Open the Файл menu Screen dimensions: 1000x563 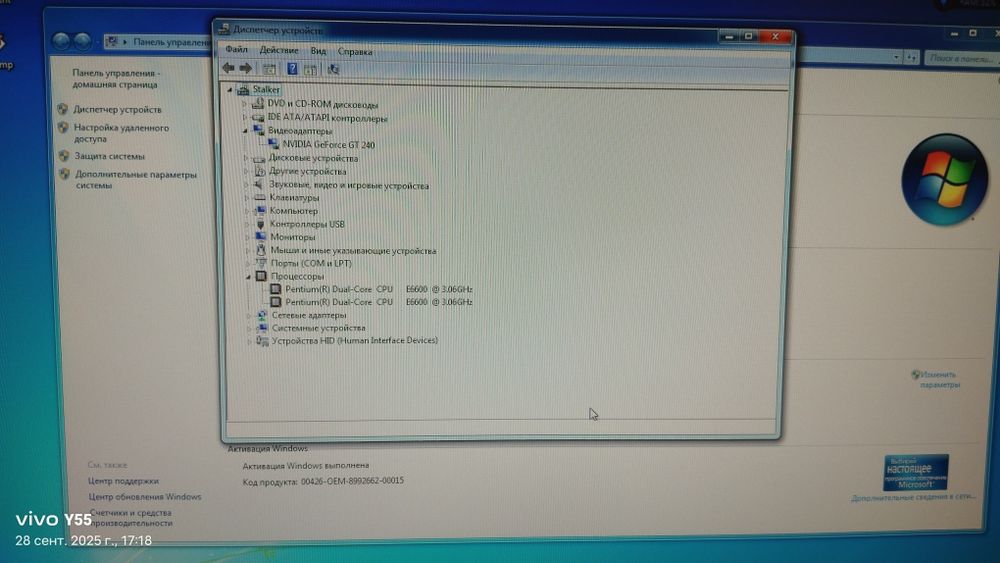pyautogui.click(x=236, y=49)
